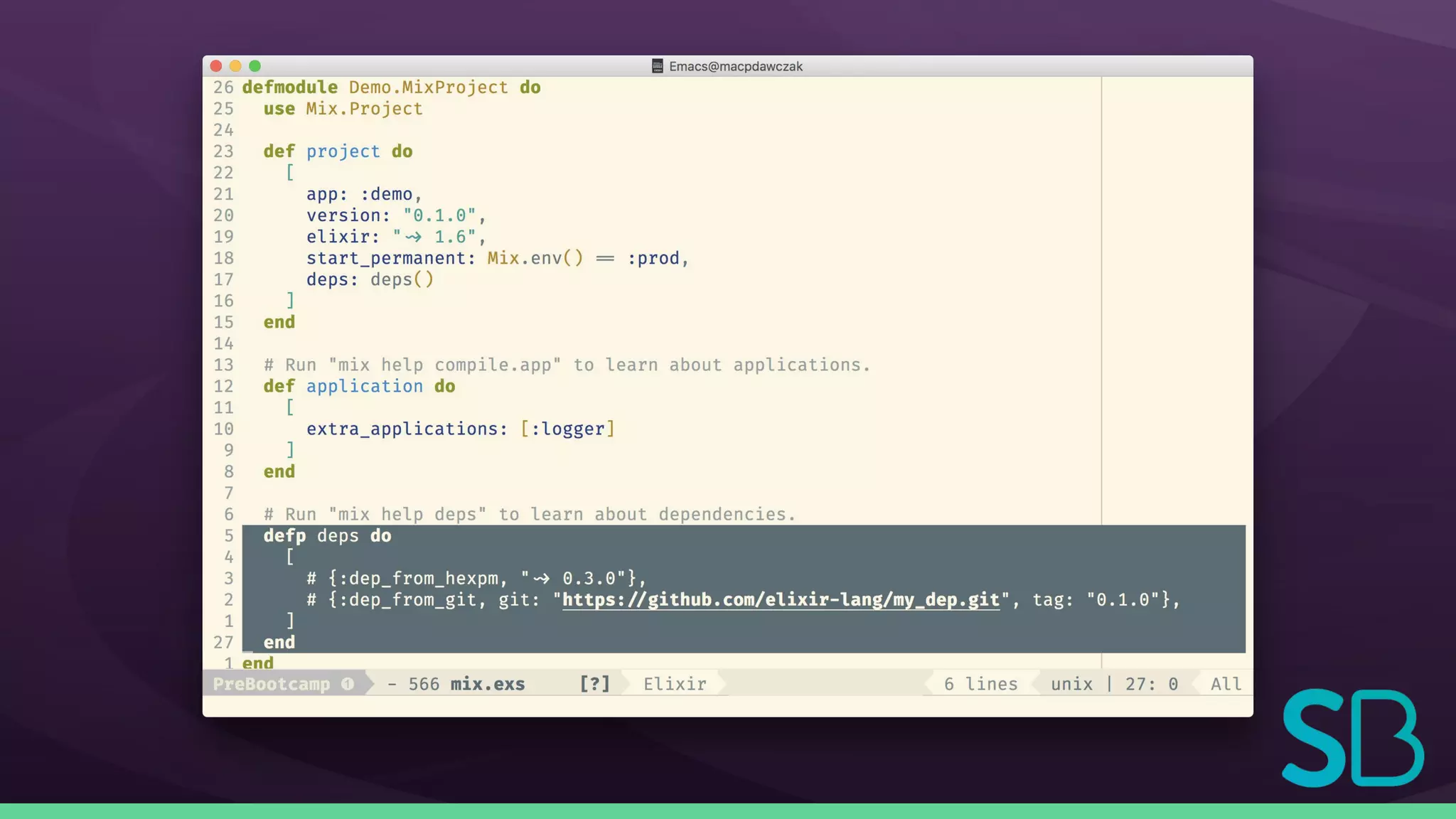The image size is (1456, 819).
Task: Click the def application do line
Action: pyautogui.click(x=359, y=386)
